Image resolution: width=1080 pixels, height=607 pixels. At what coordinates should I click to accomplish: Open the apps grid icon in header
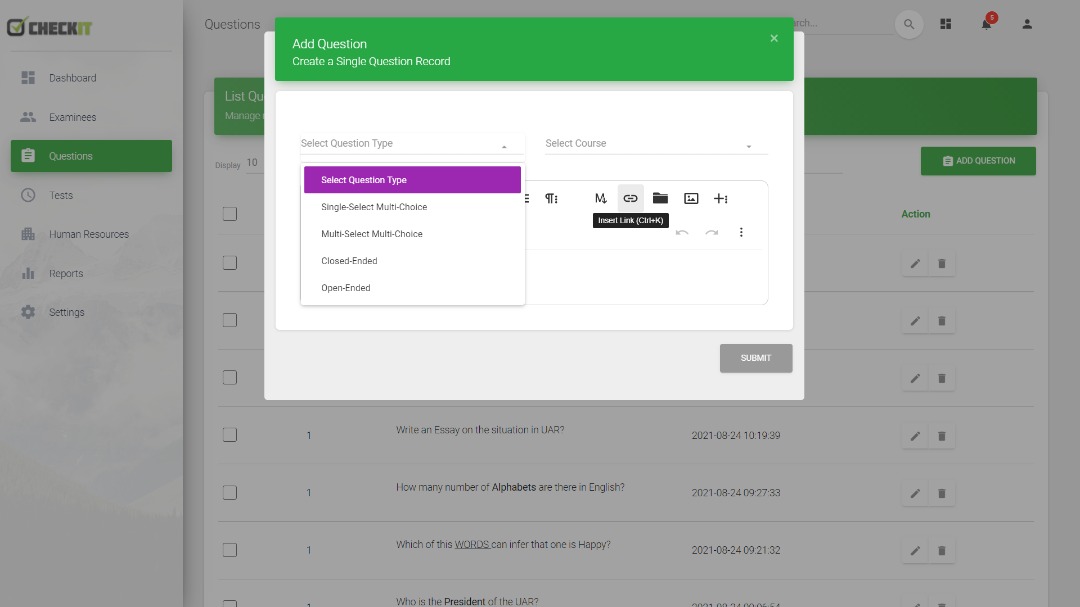946,24
